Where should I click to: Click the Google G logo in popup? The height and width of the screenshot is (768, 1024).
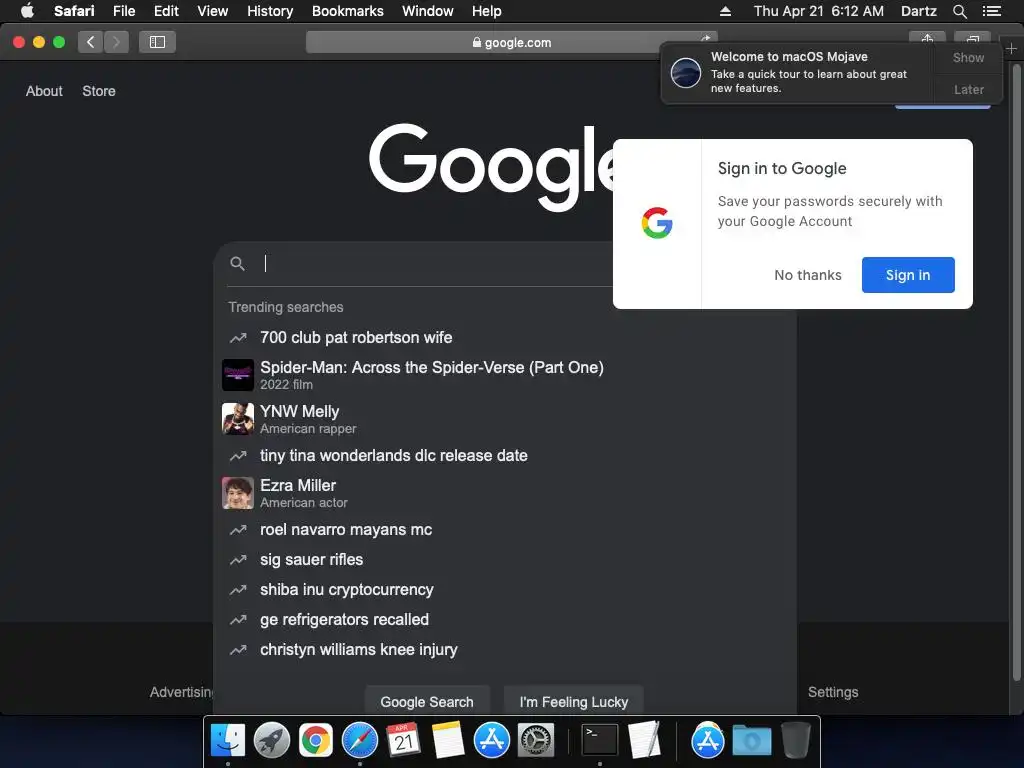coord(657,223)
